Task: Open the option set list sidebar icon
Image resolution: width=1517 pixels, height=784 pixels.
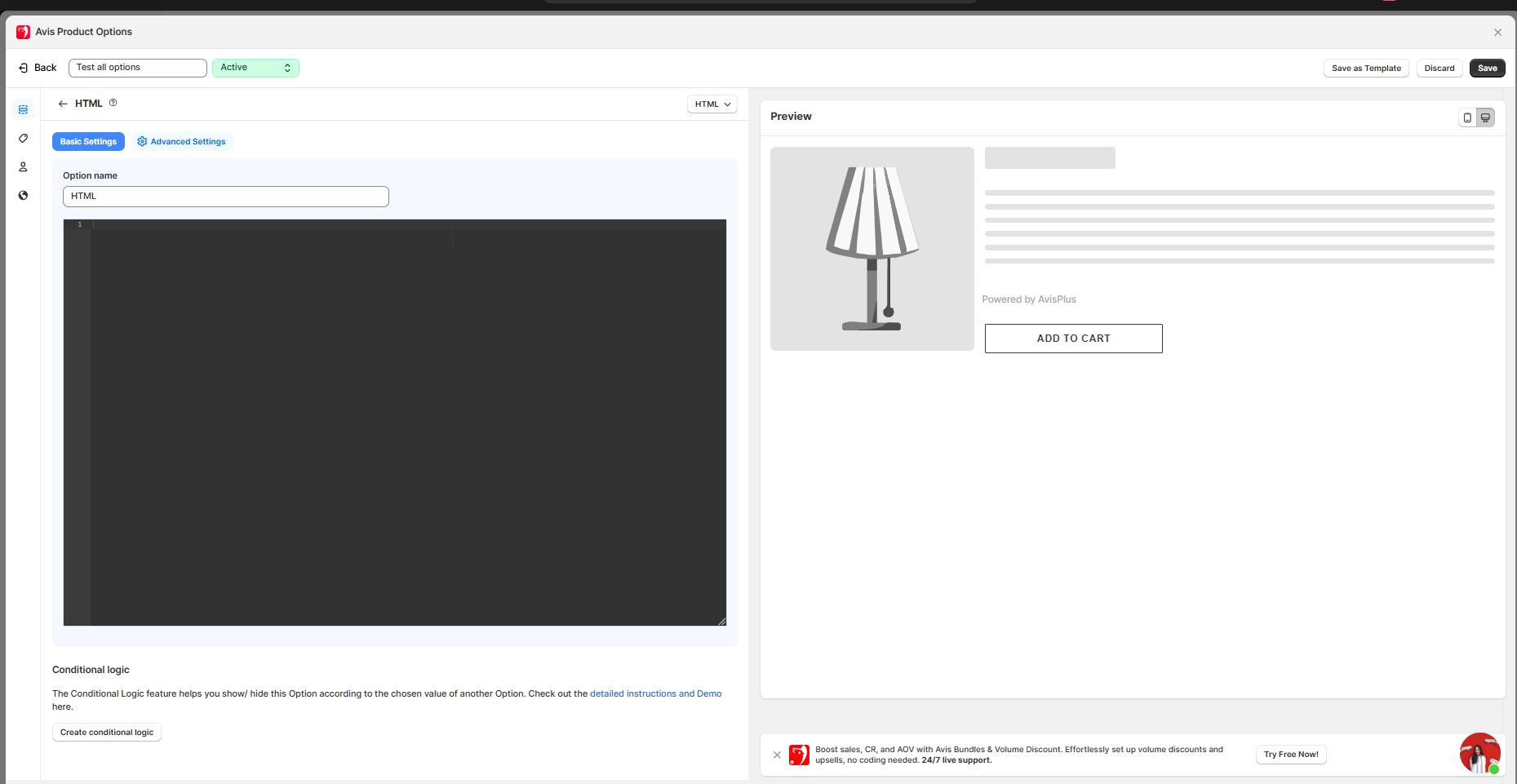Action: click(x=23, y=109)
